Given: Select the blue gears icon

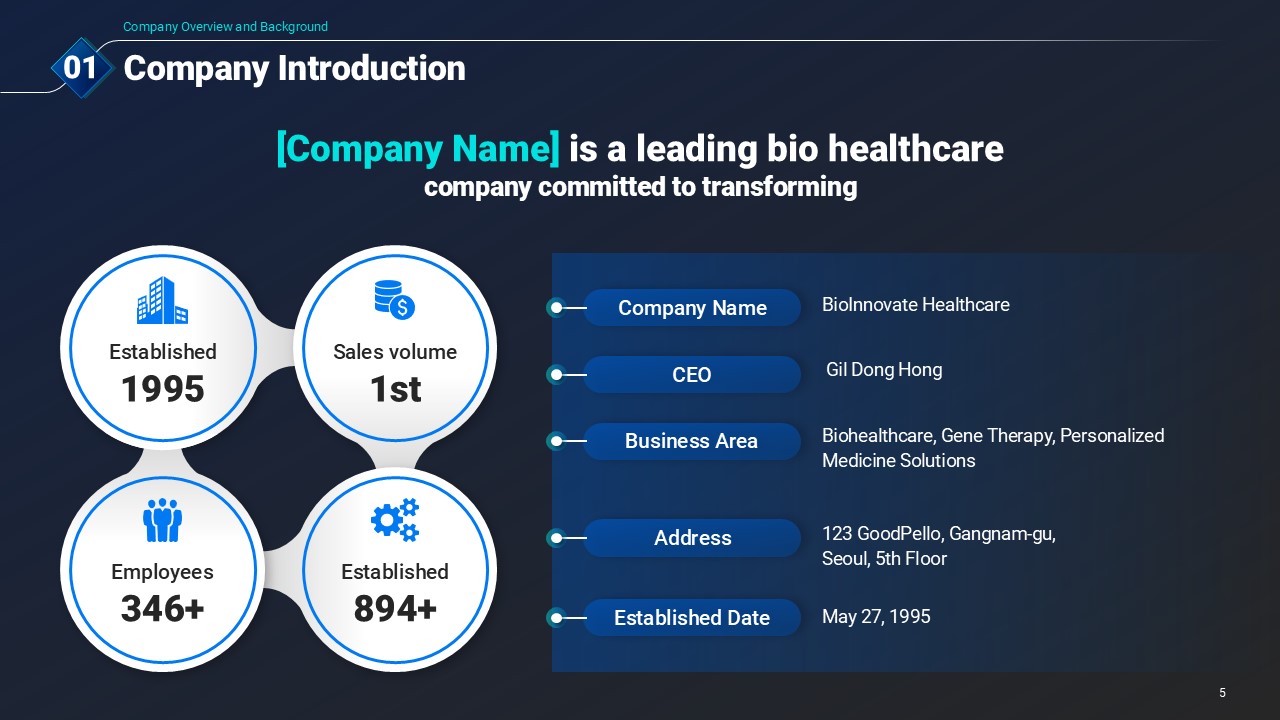Looking at the screenshot, I should click(x=395, y=520).
